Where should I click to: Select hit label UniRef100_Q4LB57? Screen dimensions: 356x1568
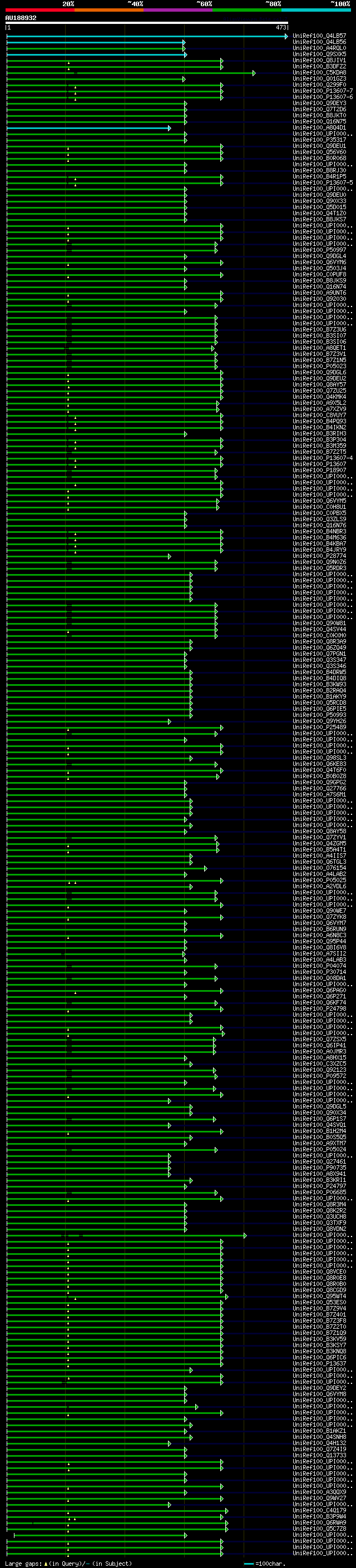tap(319, 36)
